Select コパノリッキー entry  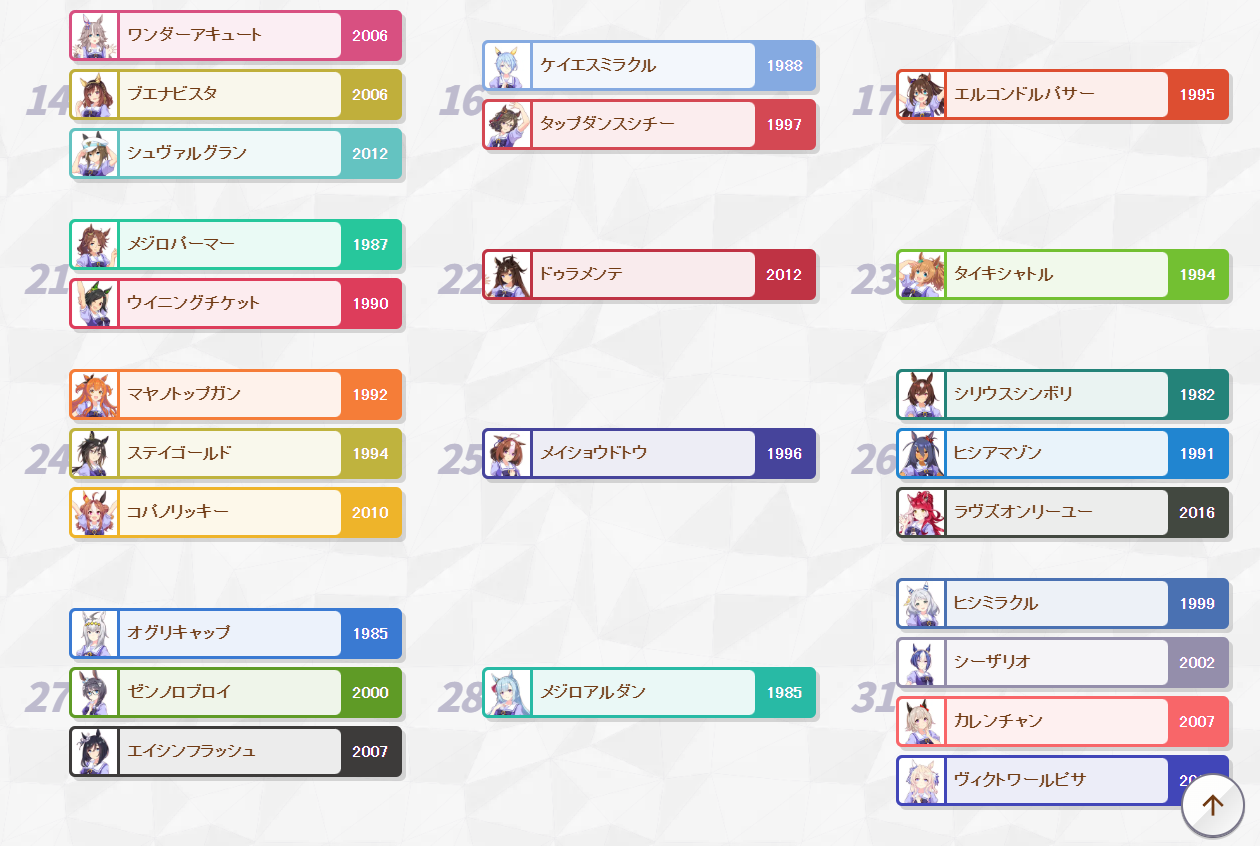click(x=236, y=512)
